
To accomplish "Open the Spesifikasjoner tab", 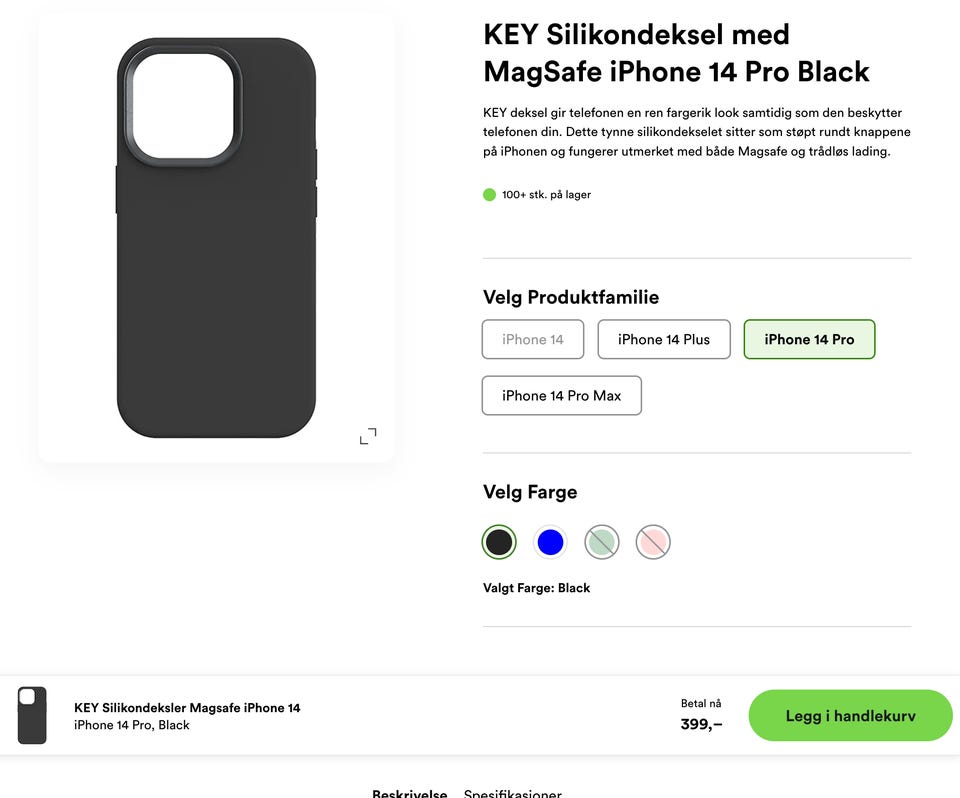I will point(512,794).
